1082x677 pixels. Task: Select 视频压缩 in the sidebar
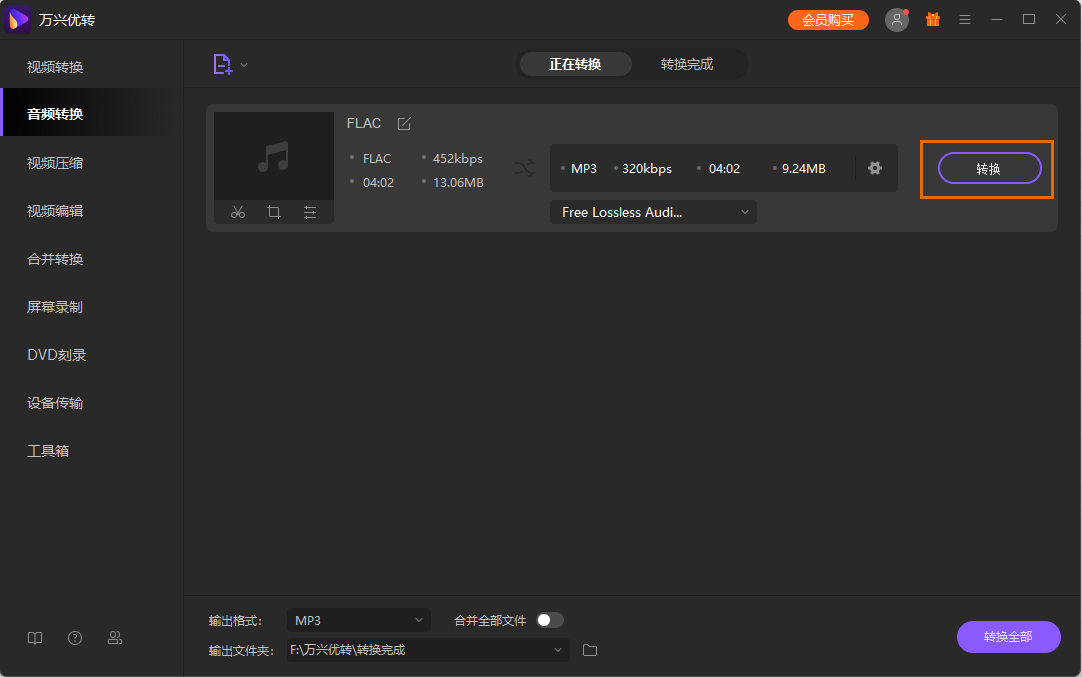point(55,163)
